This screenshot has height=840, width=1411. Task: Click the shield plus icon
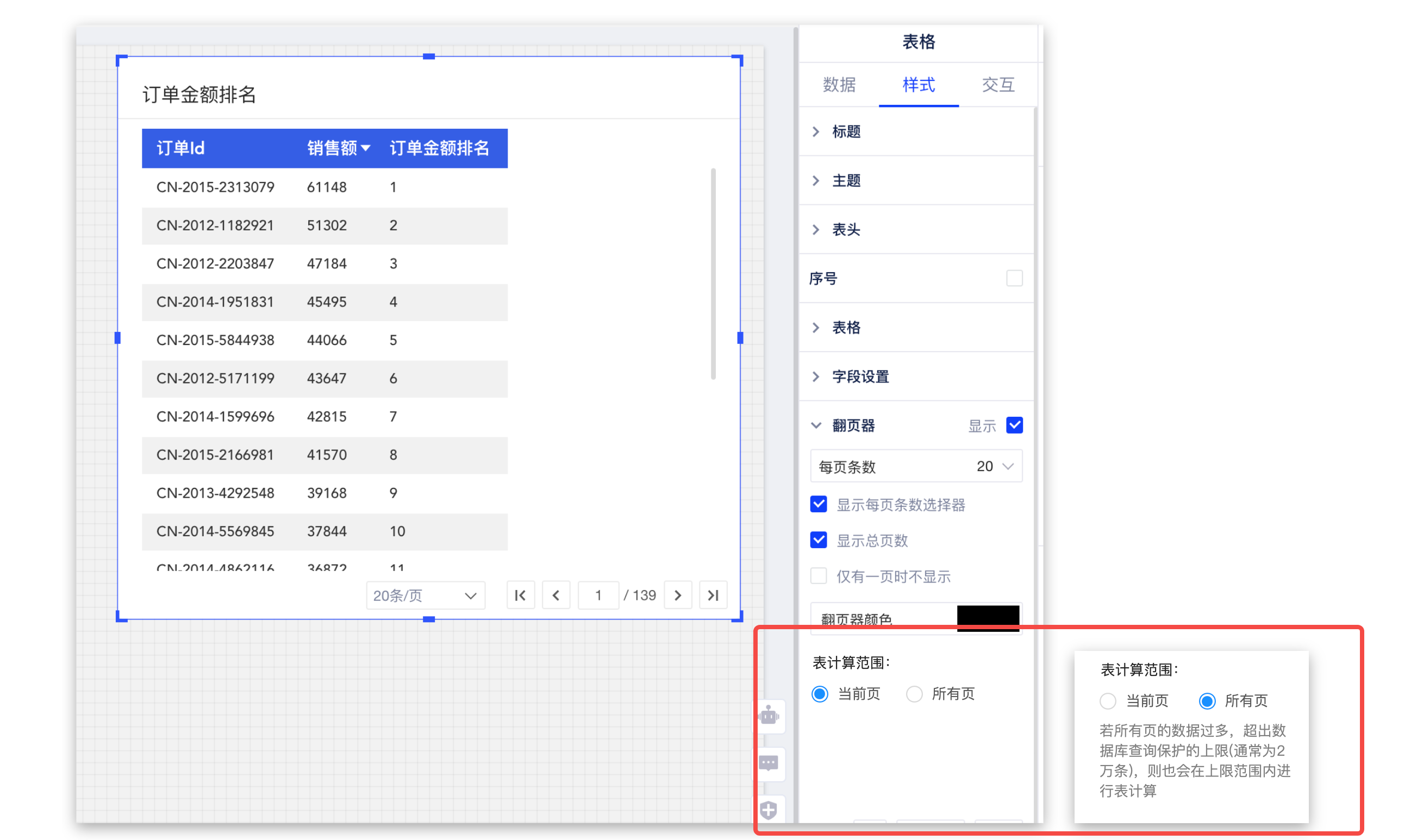[769, 810]
